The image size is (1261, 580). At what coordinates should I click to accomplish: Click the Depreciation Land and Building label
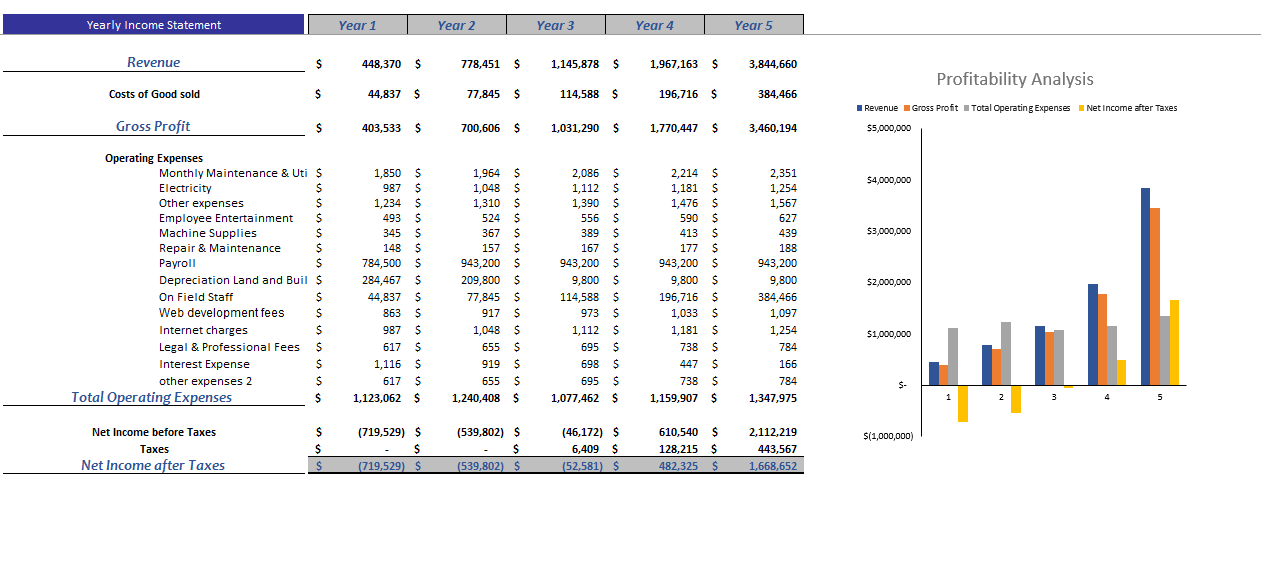232,279
